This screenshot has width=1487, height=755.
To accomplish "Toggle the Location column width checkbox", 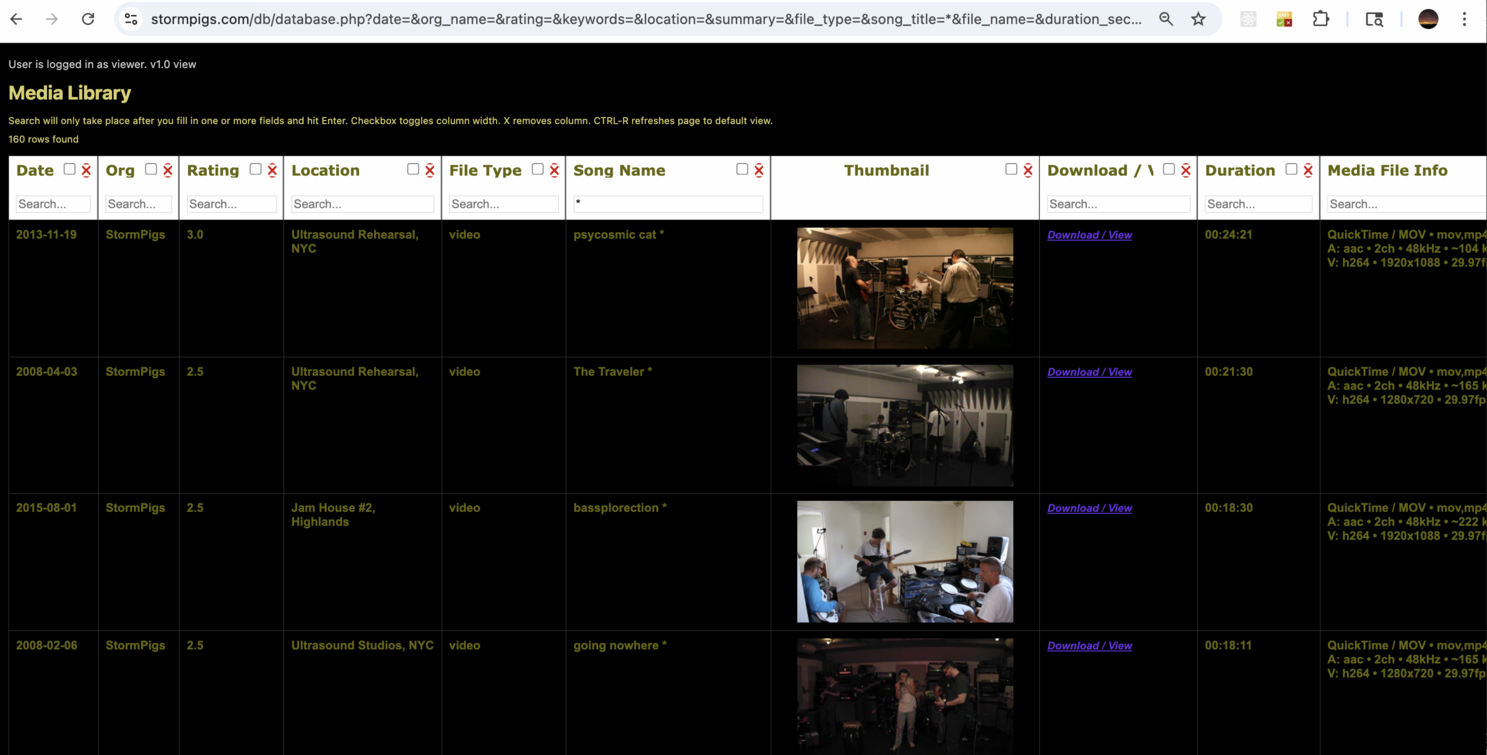I will 413,170.
